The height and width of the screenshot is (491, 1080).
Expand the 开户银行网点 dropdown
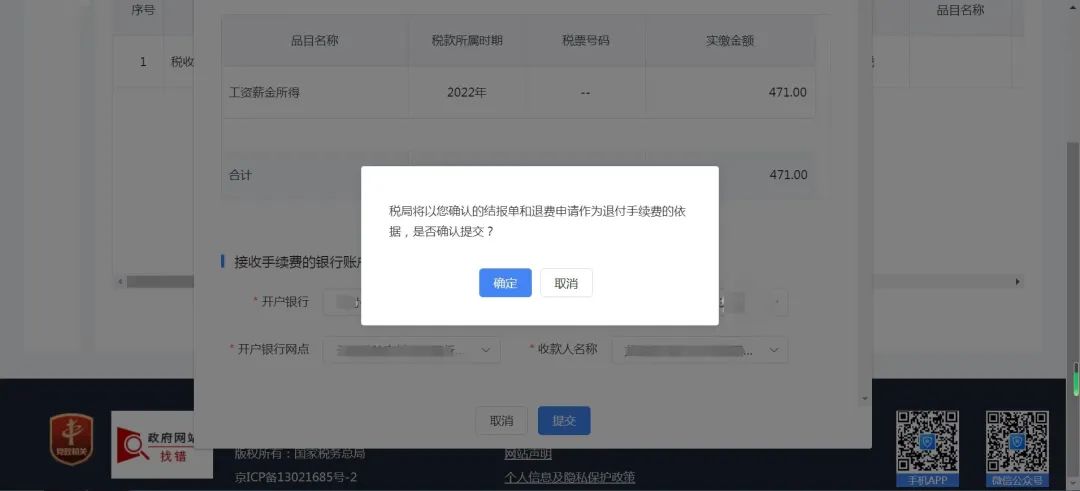(412, 350)
